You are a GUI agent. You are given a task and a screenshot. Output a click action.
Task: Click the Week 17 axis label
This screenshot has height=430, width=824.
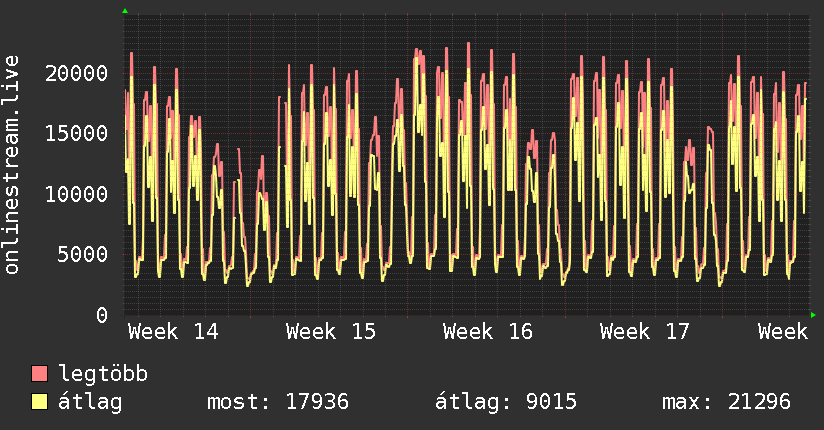[645, 332]
